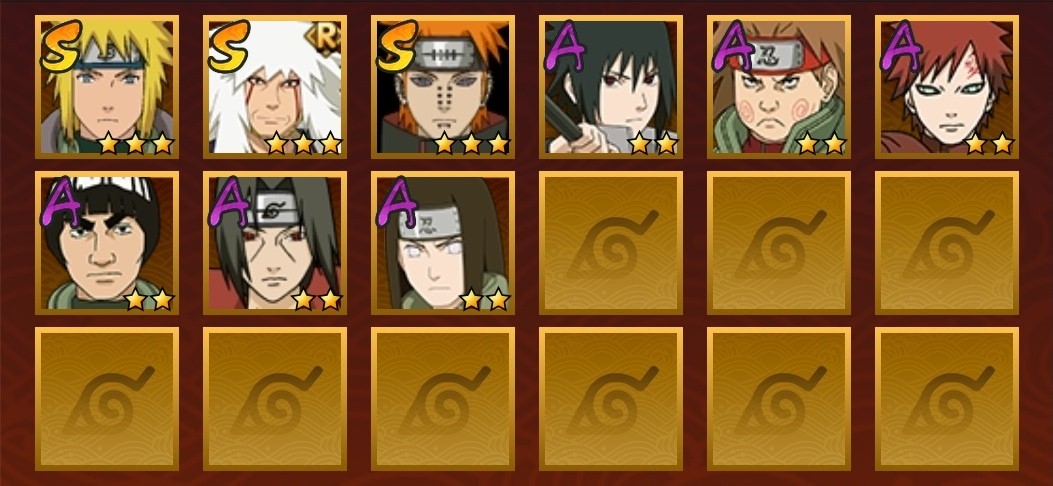Viewport: 1053px width, 486px height.
Task: Select Sasuke holding a sword
Action: 610,87
